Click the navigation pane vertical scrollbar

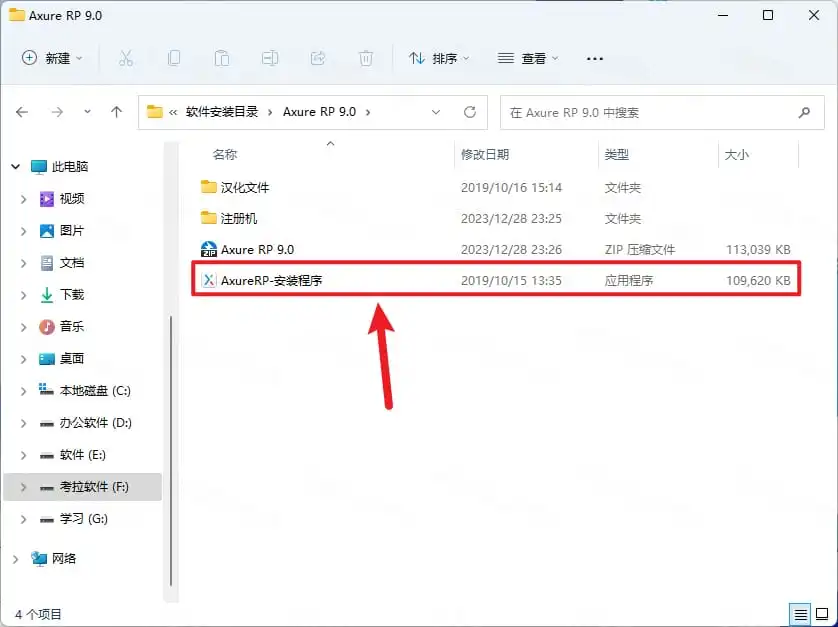(170, 450)
